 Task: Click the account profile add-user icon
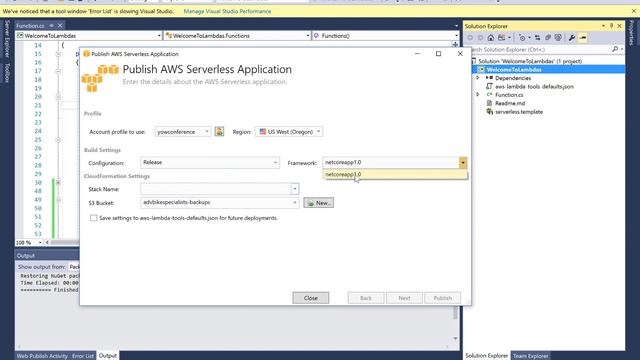(219, 131)
